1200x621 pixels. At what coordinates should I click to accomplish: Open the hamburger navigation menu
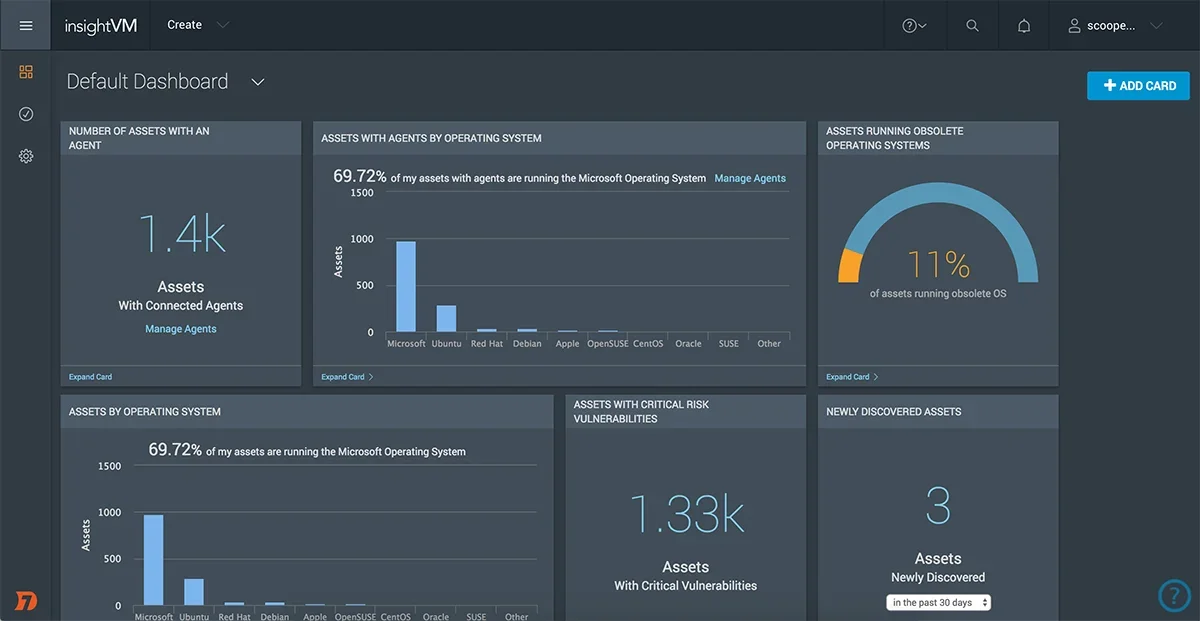click(x=26, y=25)
